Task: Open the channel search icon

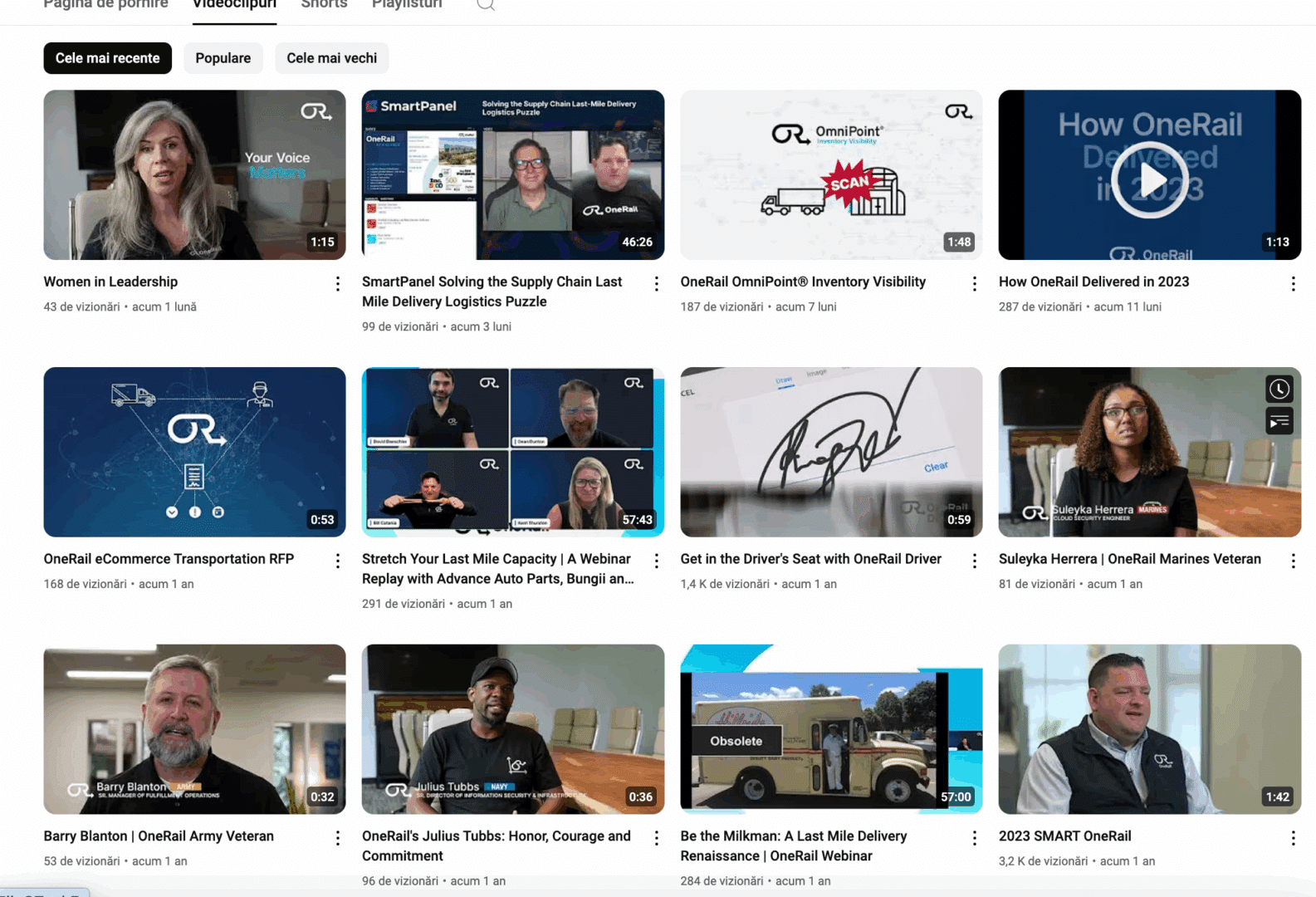Action: (x=486, y=5)
